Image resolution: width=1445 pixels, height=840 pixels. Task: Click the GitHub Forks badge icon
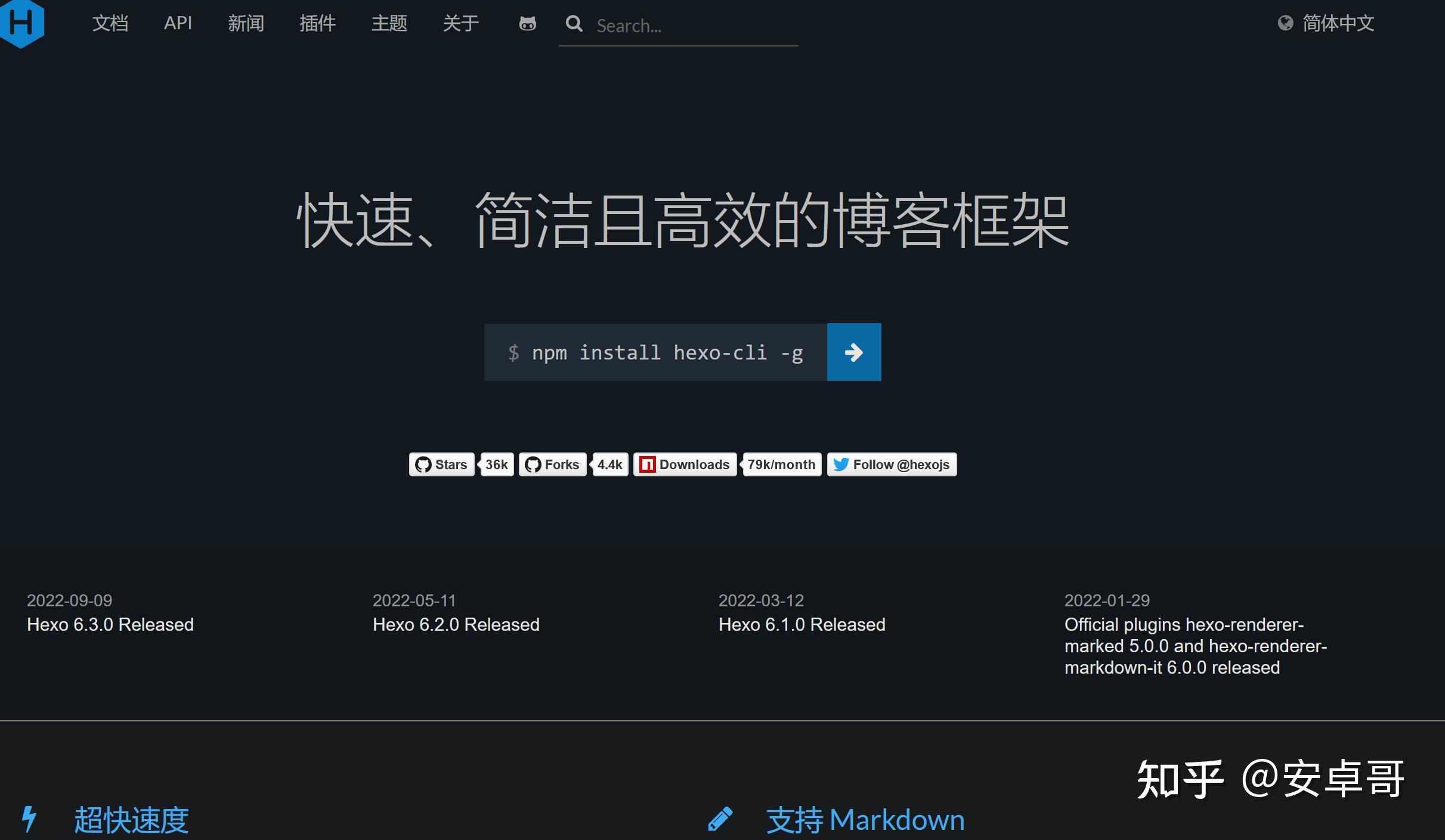click(x=534, y=464)
